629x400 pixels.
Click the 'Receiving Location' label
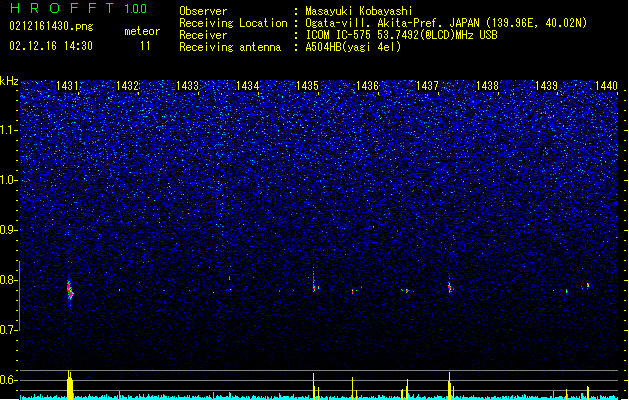[x=233, y=23]
